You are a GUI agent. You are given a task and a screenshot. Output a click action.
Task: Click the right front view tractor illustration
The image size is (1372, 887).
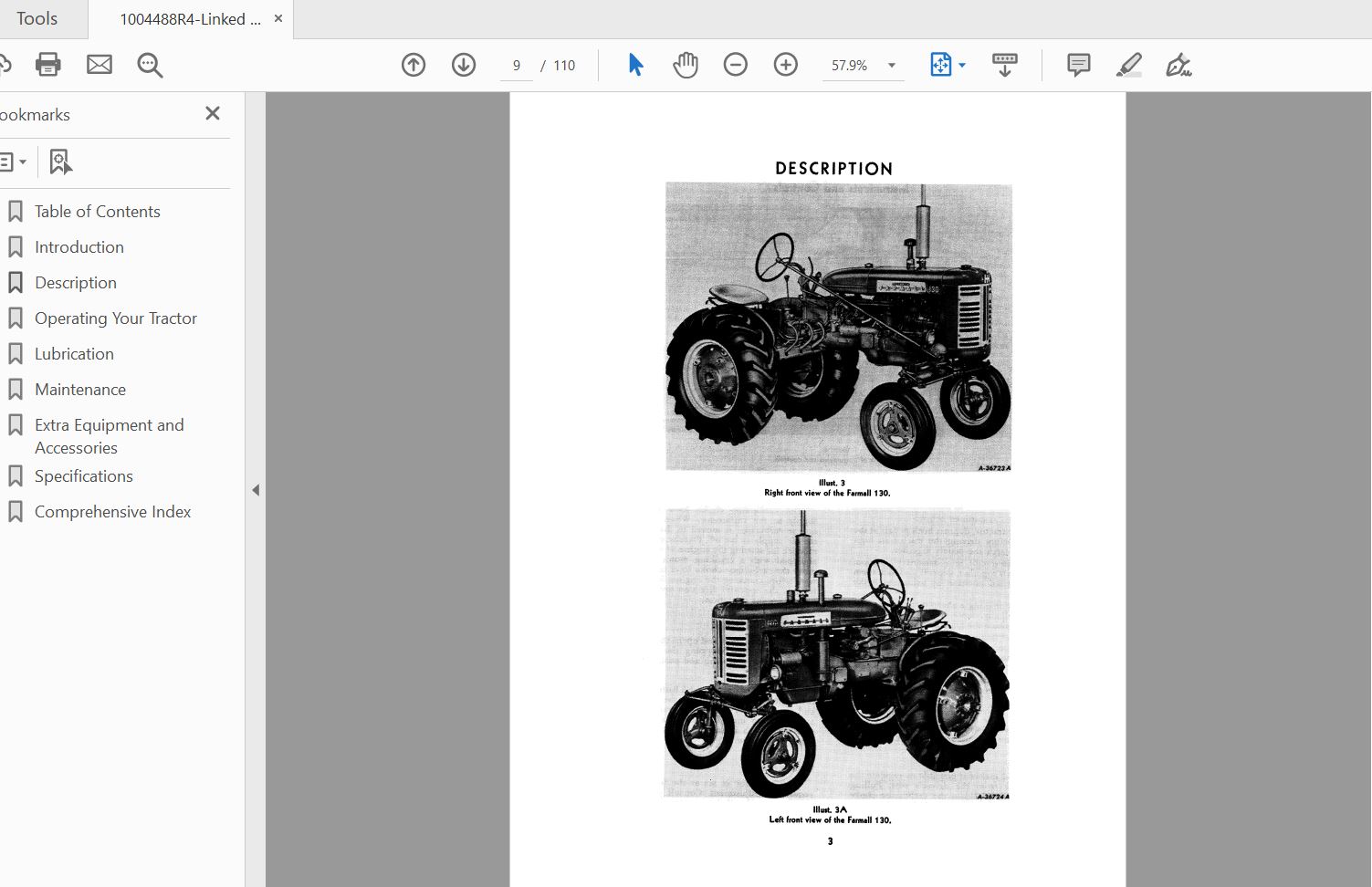tap(838, 327)
